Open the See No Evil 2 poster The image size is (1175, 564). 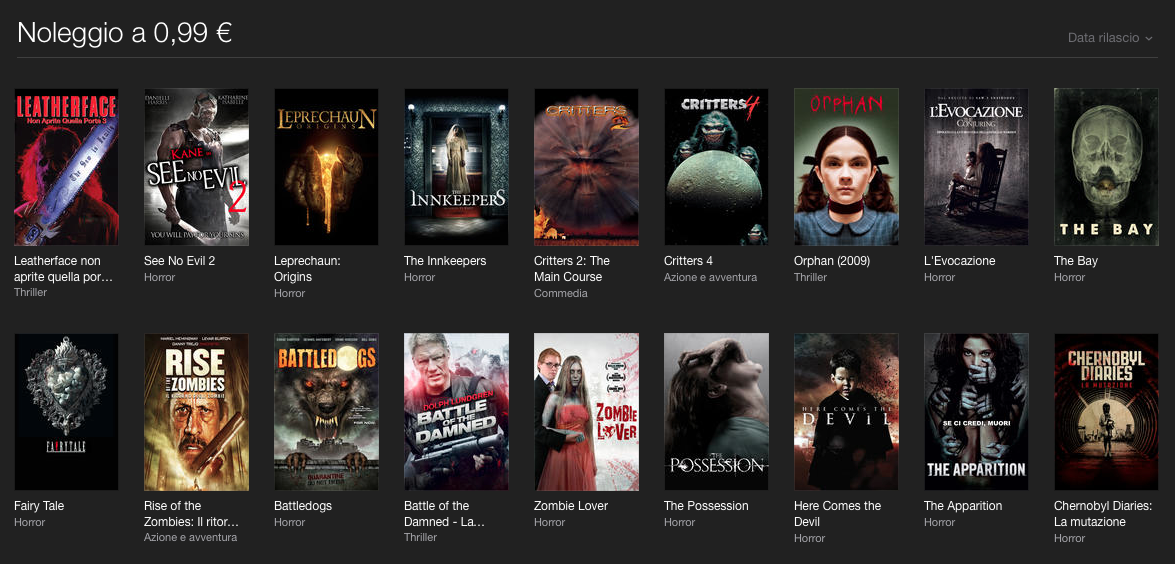[x=196, y=167]
